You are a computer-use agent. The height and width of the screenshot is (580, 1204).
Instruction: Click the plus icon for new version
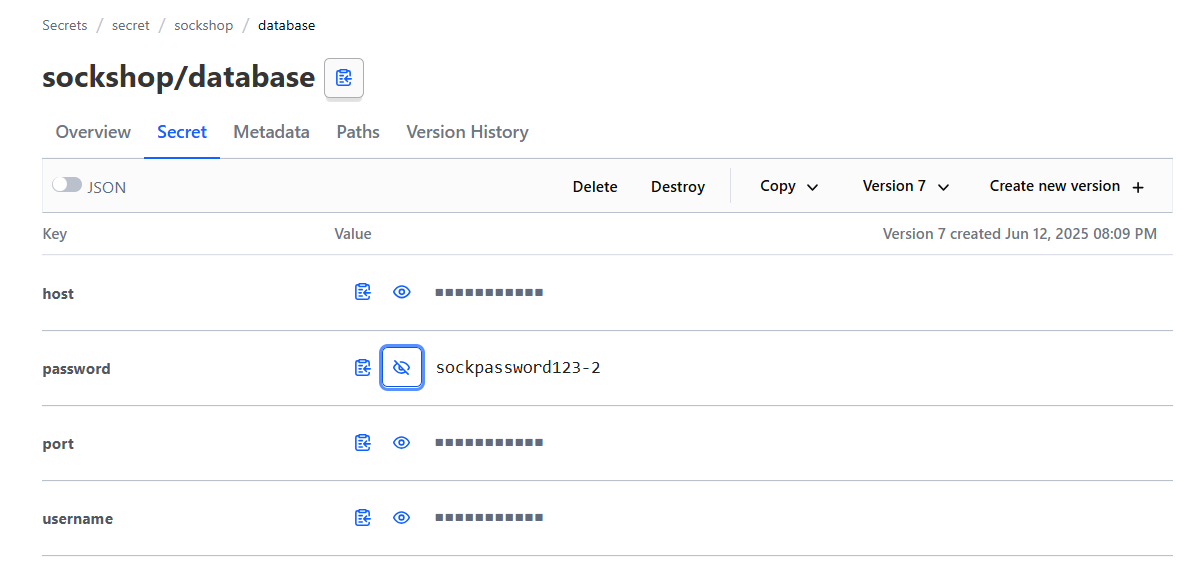coord(1137,187)
